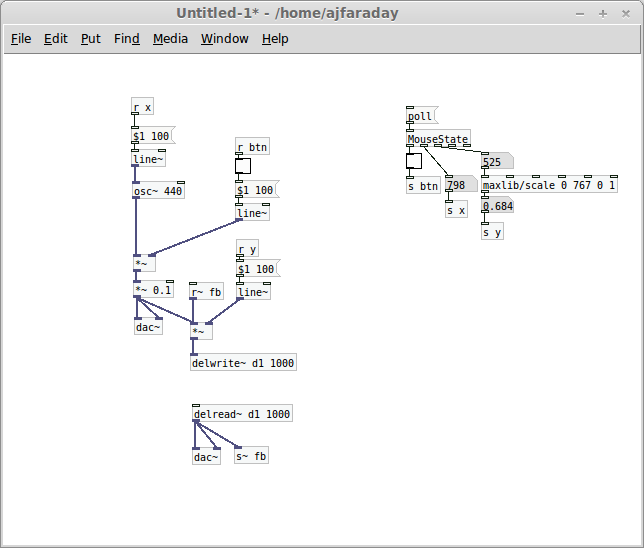Select the cord from osc~ 440 down to *~
The image size is (644, 548).
pyautogui.click(x=136, y=227)
